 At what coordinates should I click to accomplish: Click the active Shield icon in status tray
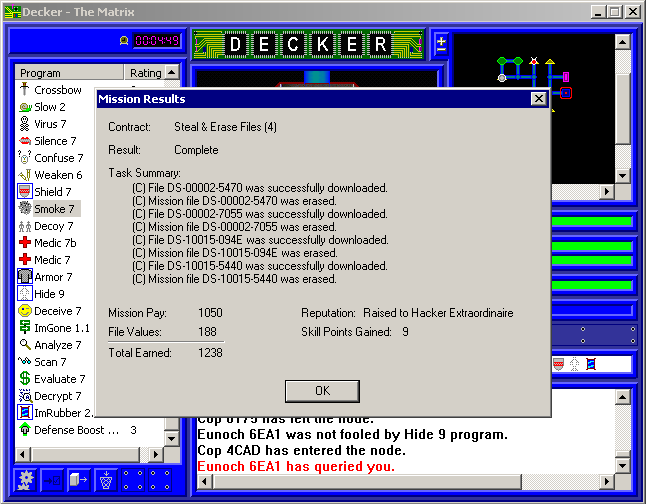(558, 364)
